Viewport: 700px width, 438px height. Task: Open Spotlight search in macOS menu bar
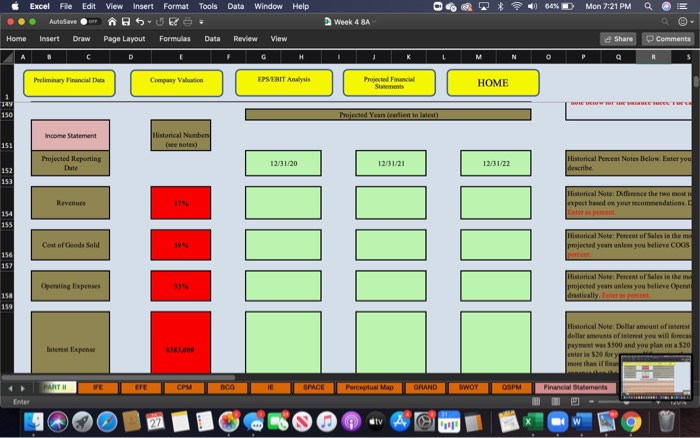coord(648,6)
